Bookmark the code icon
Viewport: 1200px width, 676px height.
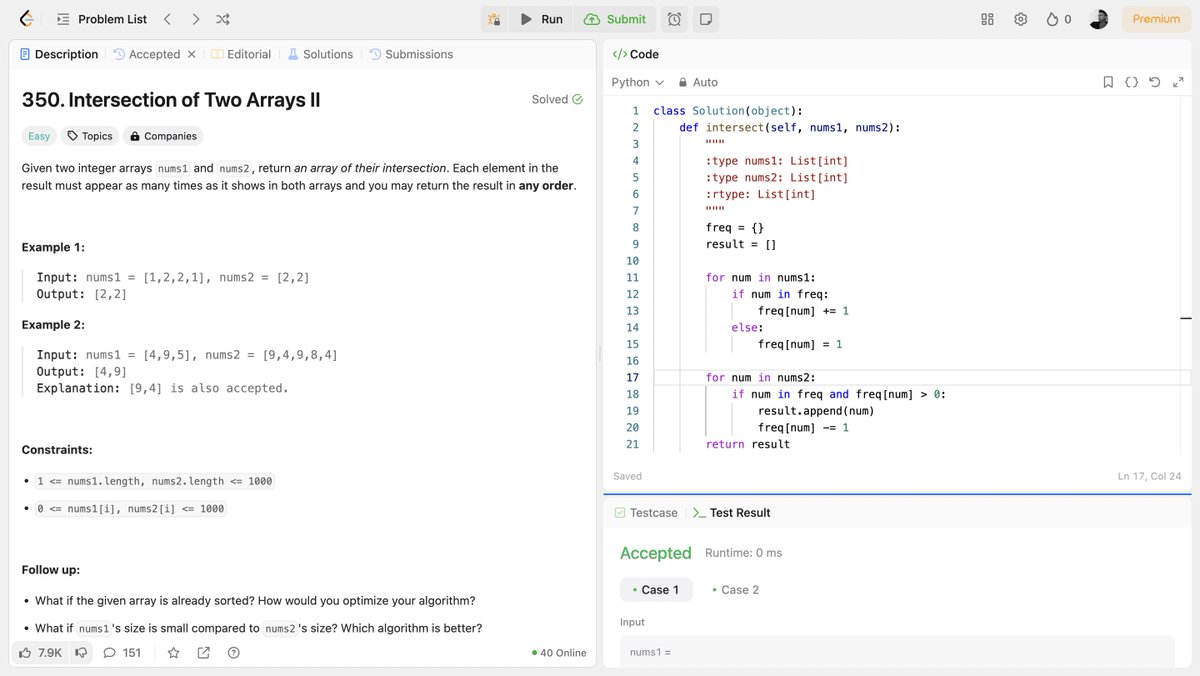point(1108,82)
